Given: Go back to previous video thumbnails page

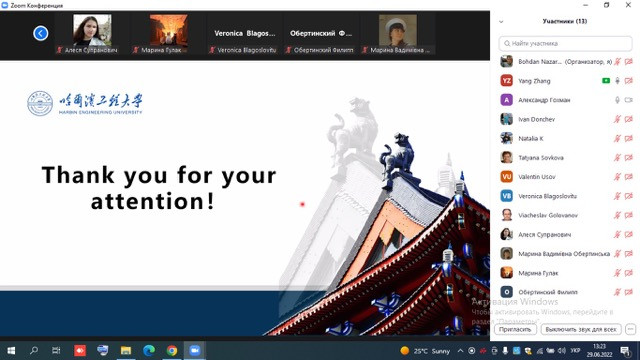Looking at the screenshot, I should (x=40, y=33).
